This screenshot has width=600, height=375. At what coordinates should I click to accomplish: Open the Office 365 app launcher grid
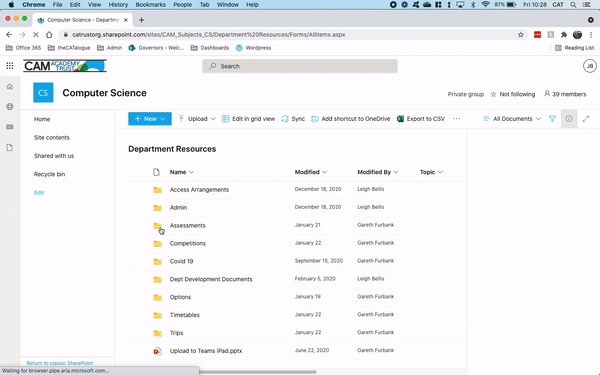(x=10, y=66)
